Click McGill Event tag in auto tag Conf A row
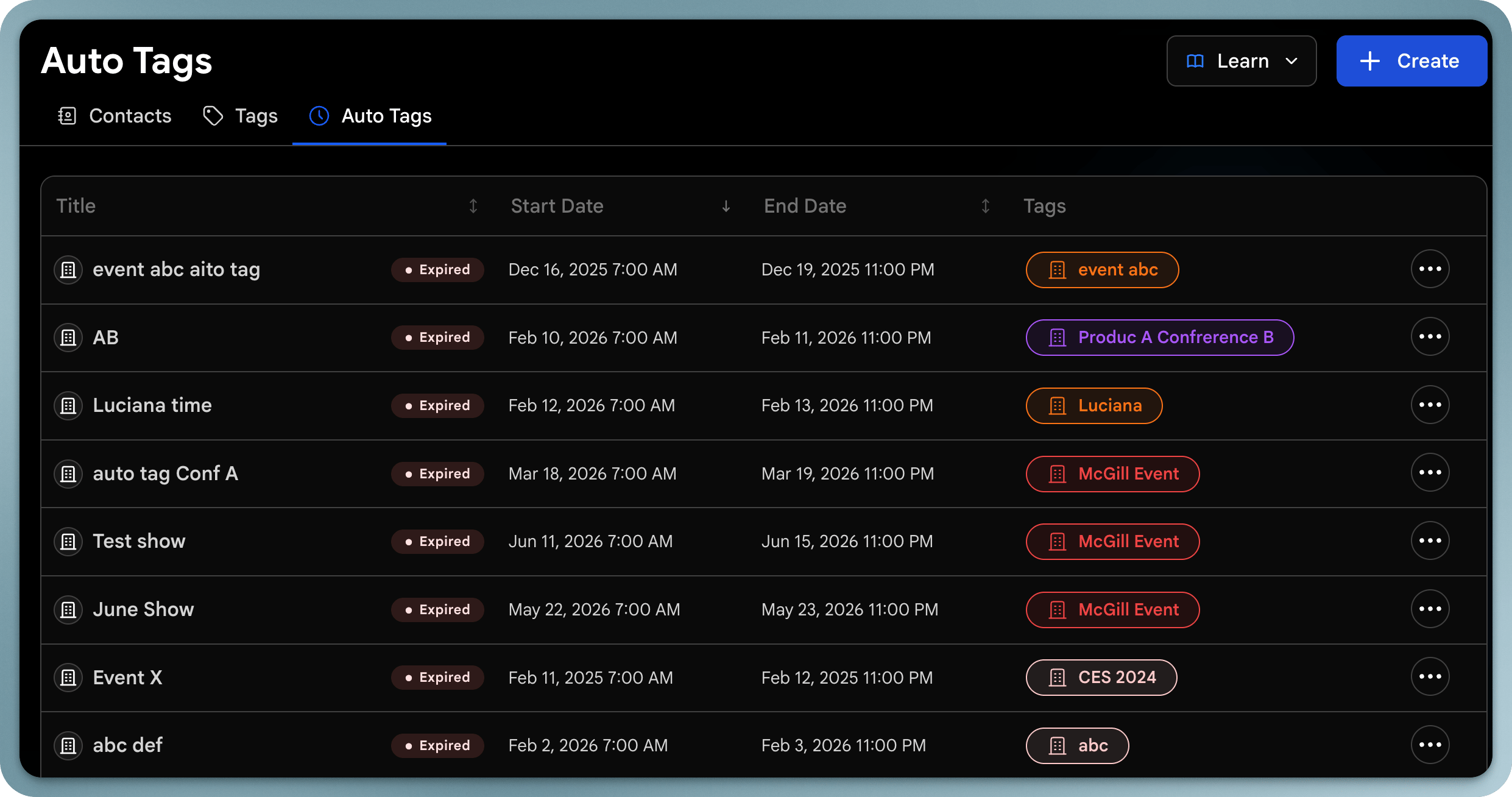 (x=1113, y=473)
